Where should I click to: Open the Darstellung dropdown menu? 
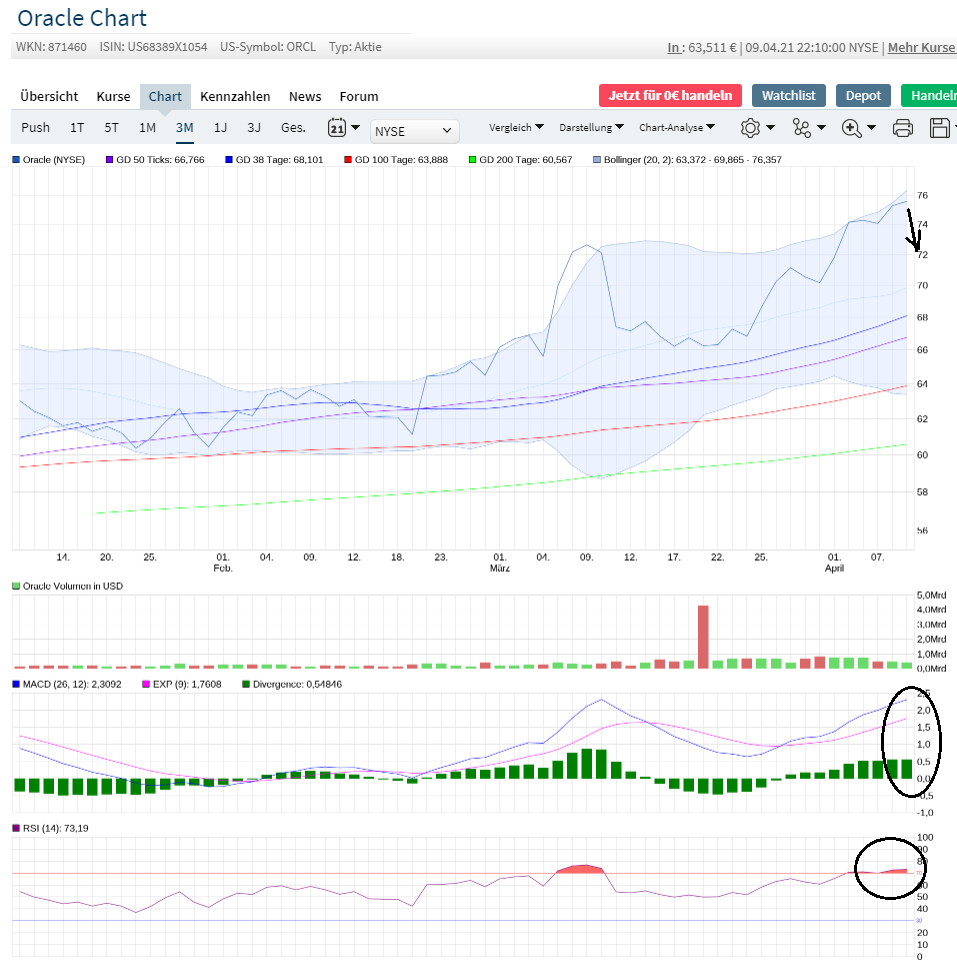[591, 127]
